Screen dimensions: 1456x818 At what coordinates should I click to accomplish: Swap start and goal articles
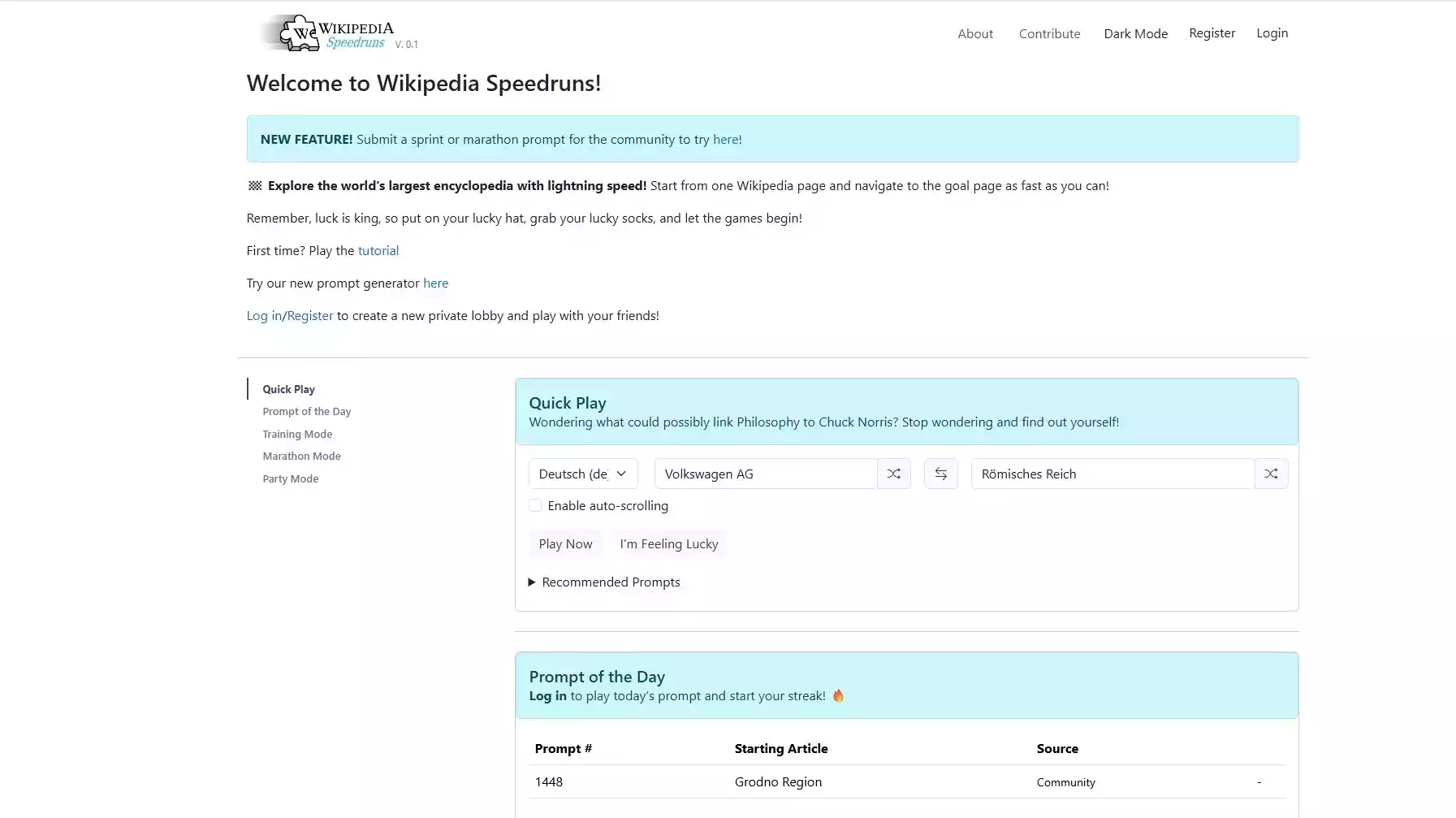(940, 474)
